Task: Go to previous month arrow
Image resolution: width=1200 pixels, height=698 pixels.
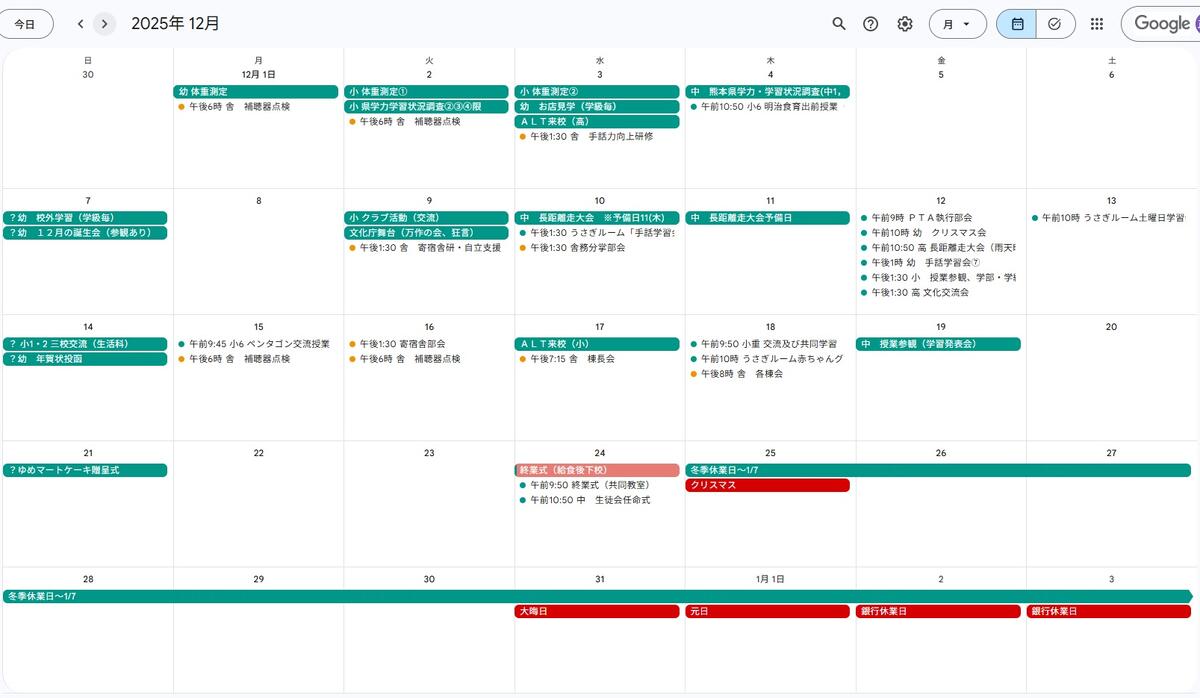Action: (x=80, y=24)
